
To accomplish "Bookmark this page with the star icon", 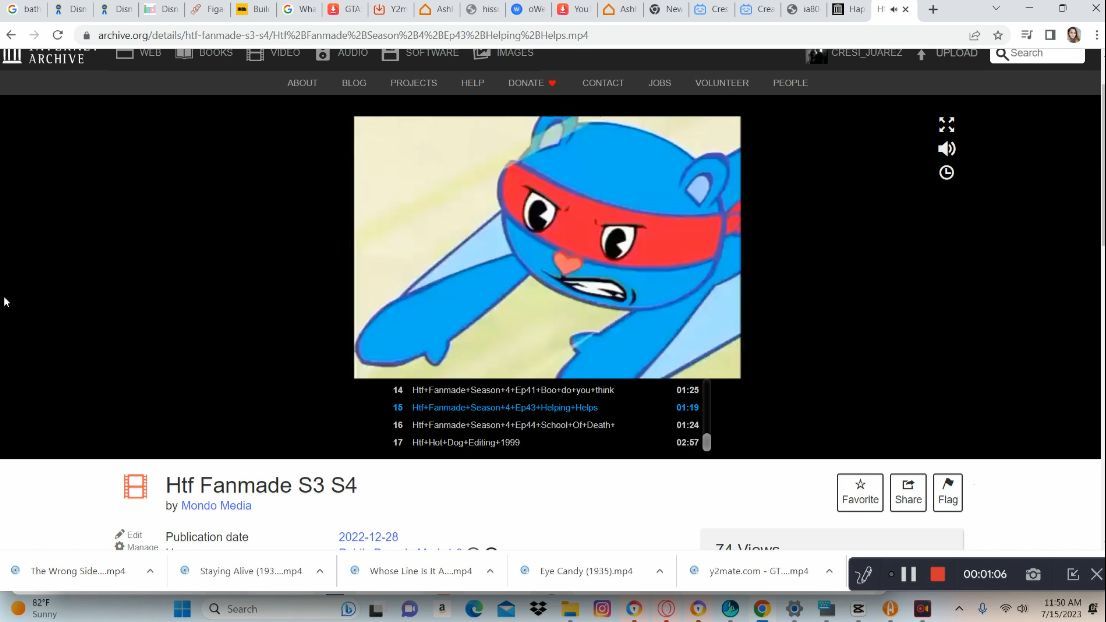I will (997, 35).
